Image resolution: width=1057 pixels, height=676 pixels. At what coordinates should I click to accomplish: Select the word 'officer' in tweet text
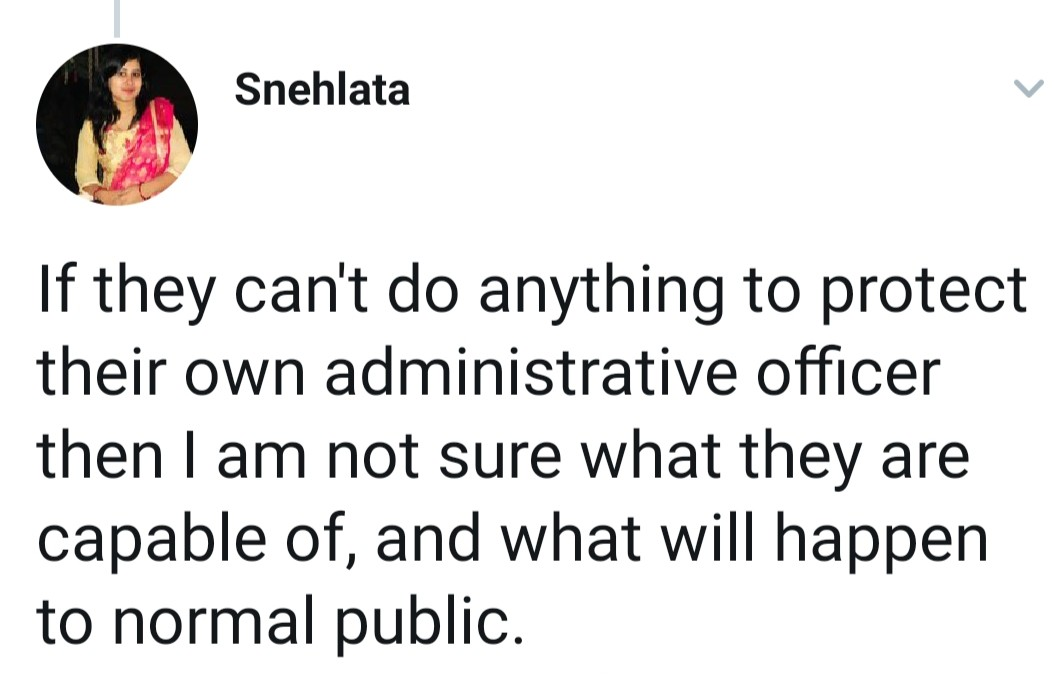pyautogui.click(x=849, y=372)
